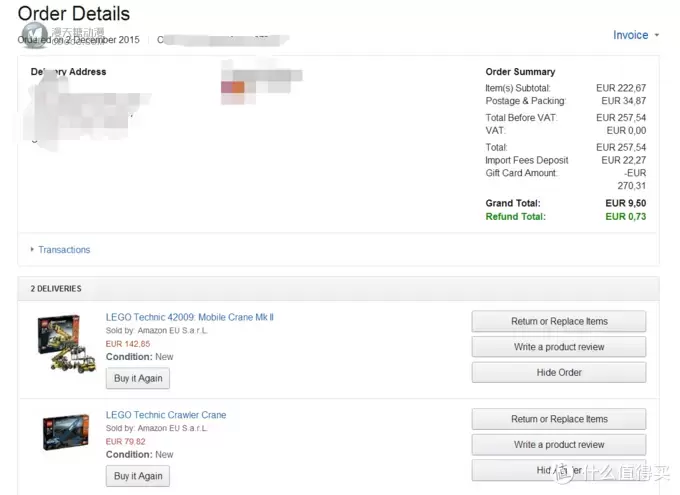This screenshot has width=680, height=495.
Task: Return or replace the Crawler Crane item
Action: tap(559, 419)
